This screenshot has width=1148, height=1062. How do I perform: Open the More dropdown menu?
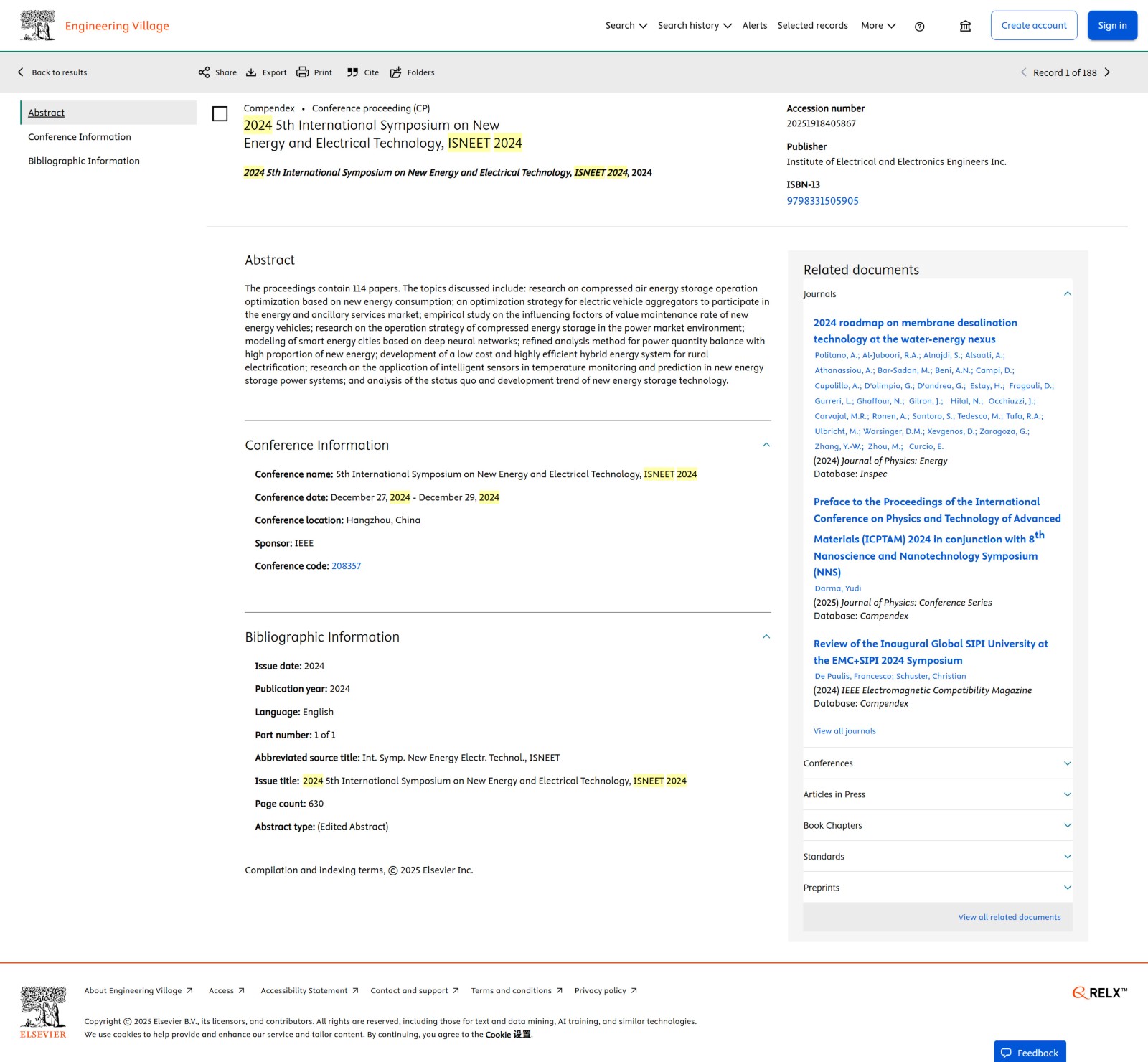tap(878, 26)
